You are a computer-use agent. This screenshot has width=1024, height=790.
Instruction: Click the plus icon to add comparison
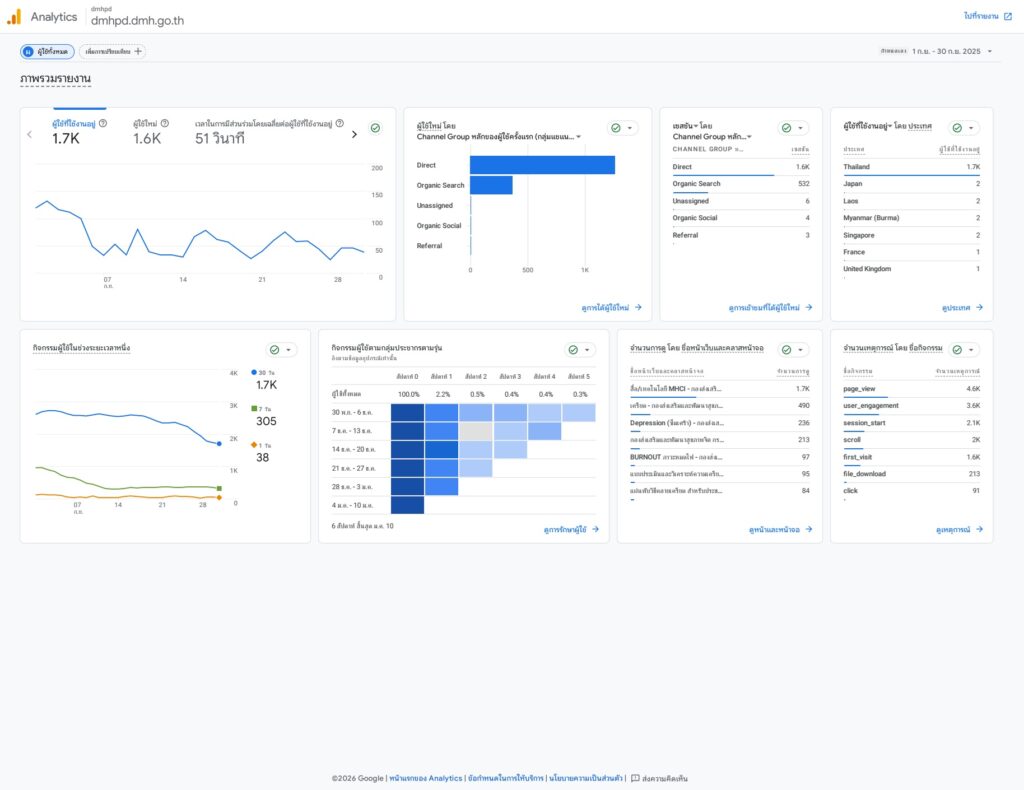(x=138, y=51)
